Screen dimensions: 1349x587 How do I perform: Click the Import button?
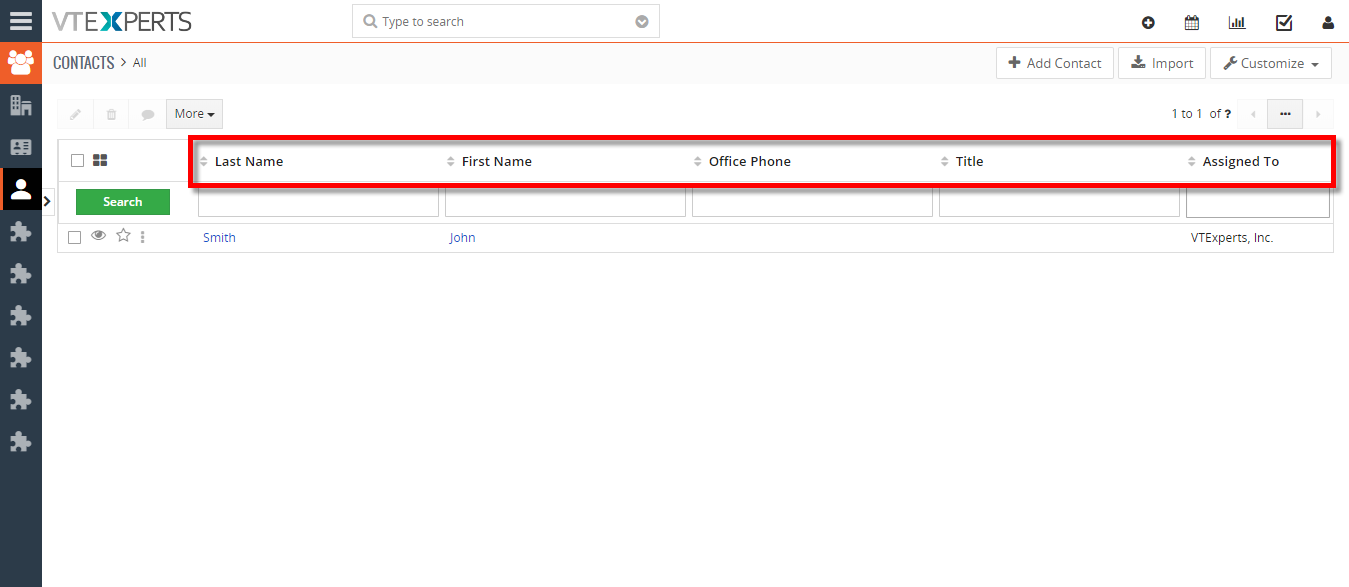pyautogui.click(x=1162, y=63)
